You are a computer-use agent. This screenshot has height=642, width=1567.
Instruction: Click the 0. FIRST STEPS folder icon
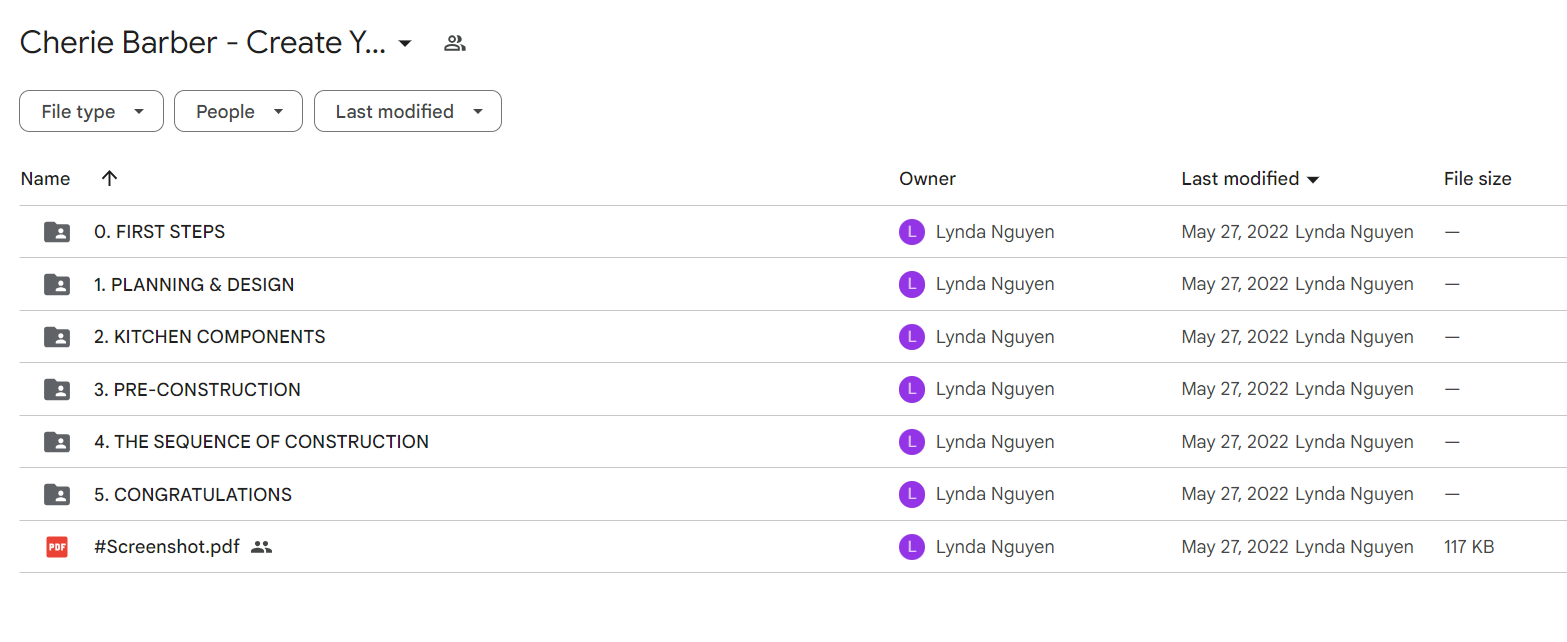point(57,232)
